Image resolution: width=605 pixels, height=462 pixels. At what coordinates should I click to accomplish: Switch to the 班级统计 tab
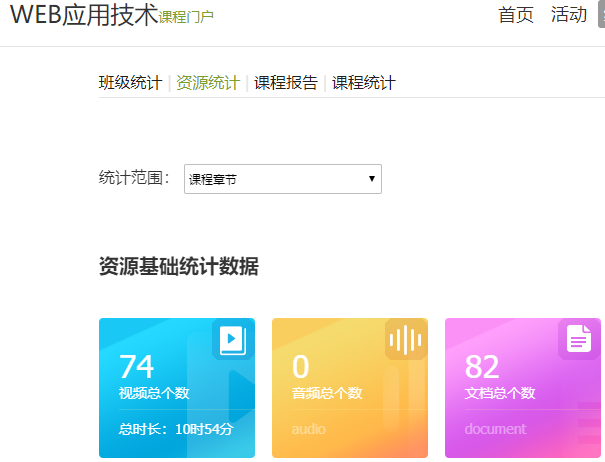130,83
